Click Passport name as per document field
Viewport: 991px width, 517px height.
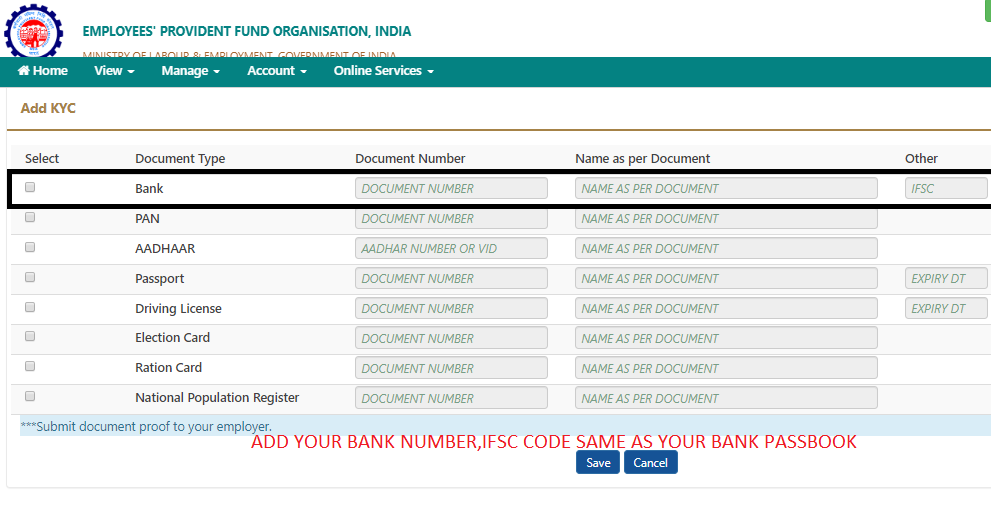726,278
